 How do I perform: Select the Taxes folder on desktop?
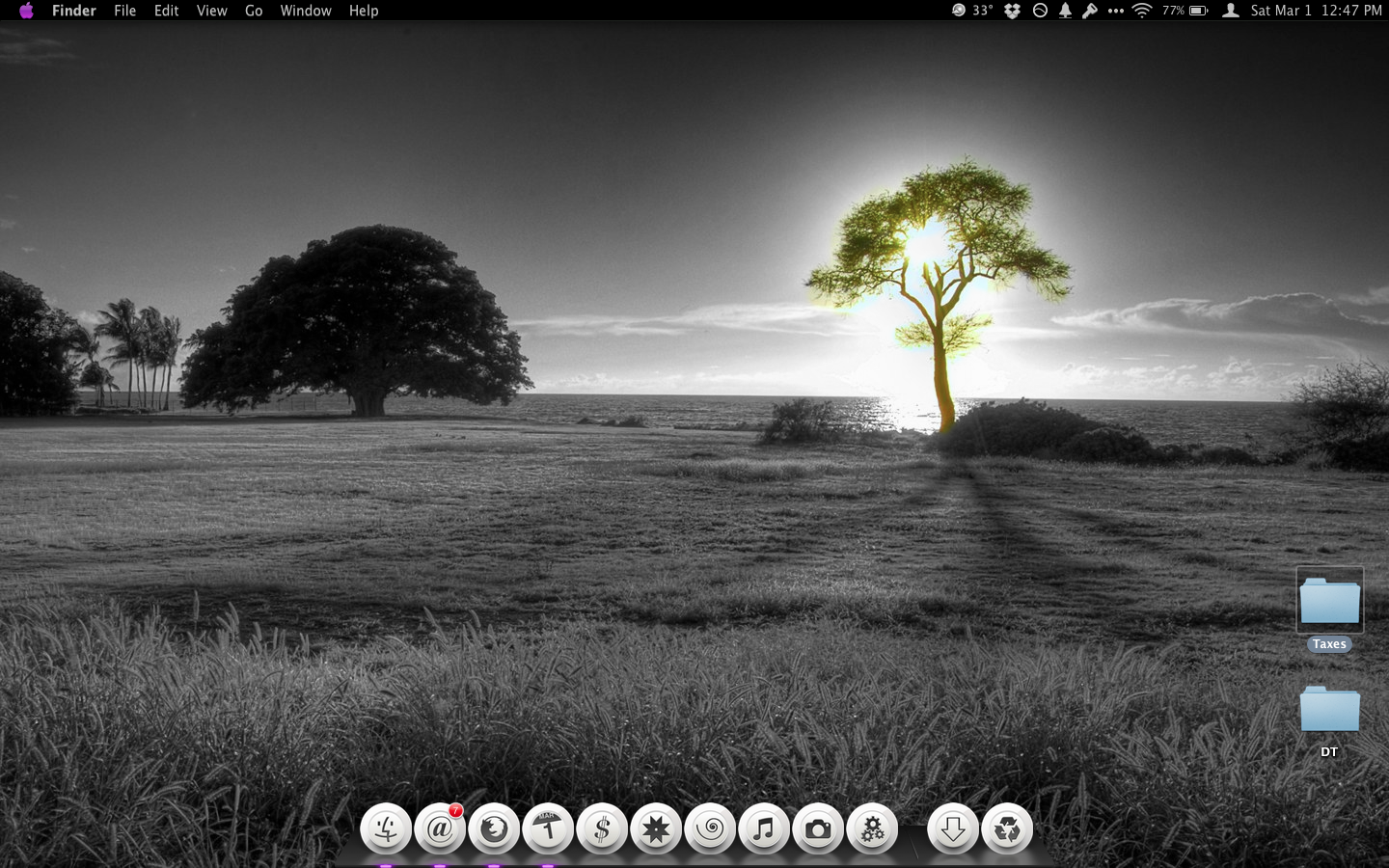tap(1329, 602)
